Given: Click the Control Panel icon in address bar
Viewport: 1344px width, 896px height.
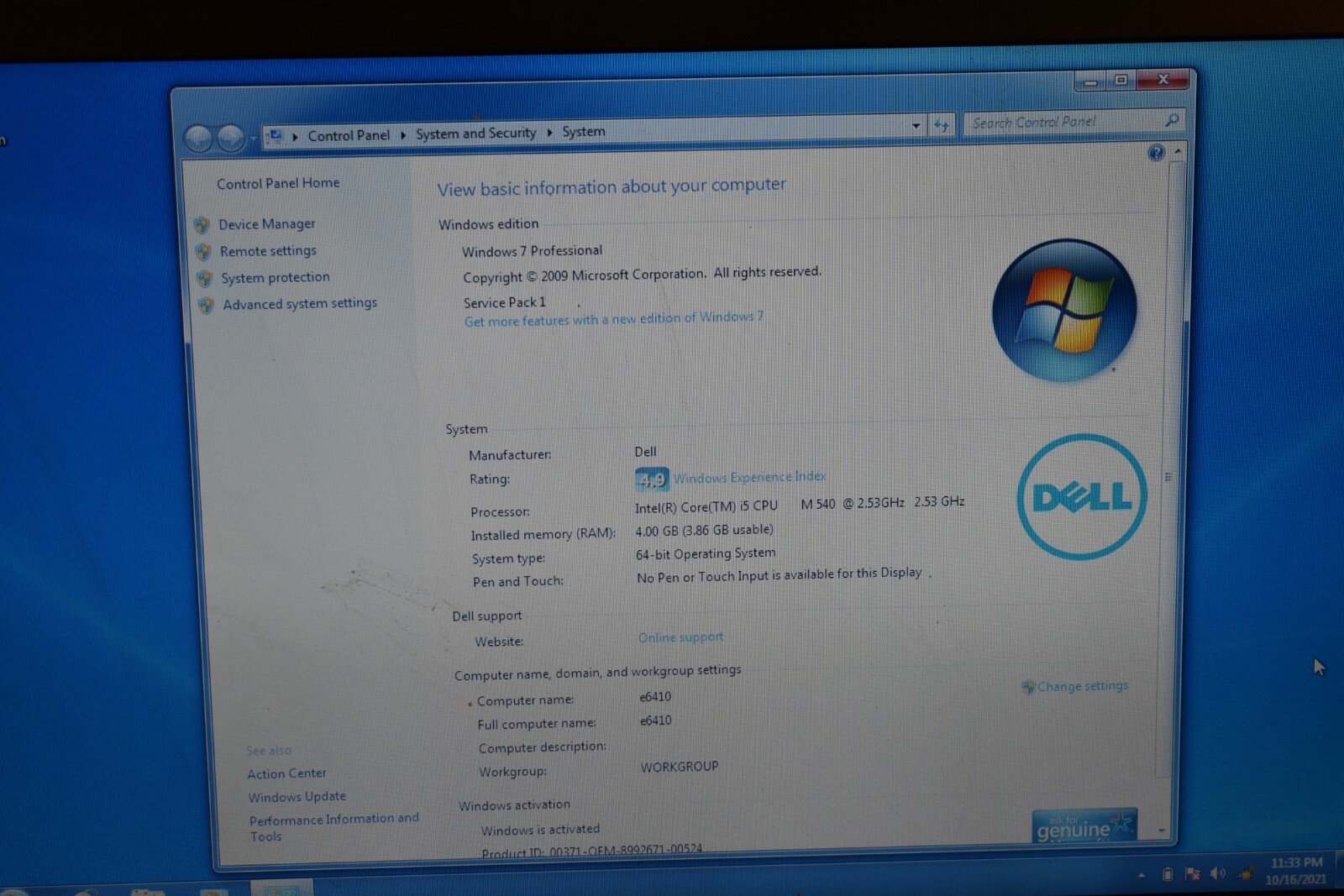Looking at the screenshot, I should tap(276, 135).
